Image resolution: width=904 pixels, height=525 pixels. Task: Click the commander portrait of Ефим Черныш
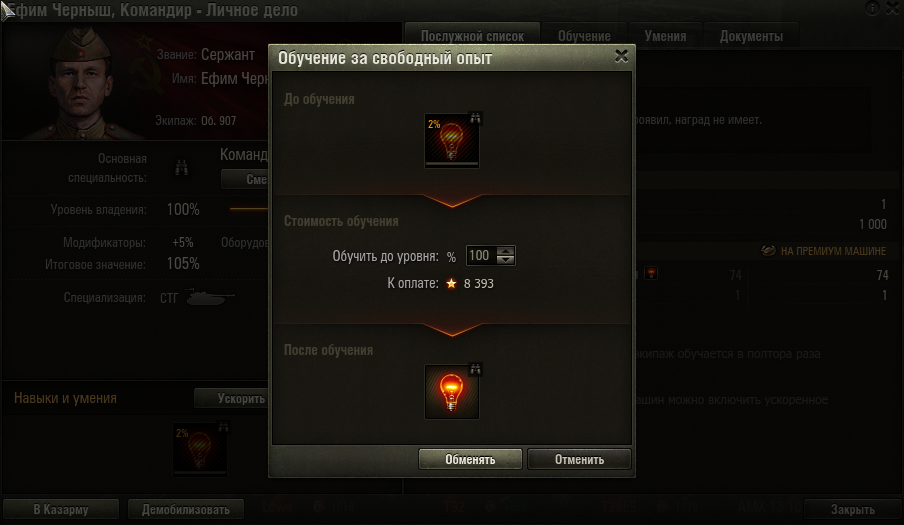81,82
